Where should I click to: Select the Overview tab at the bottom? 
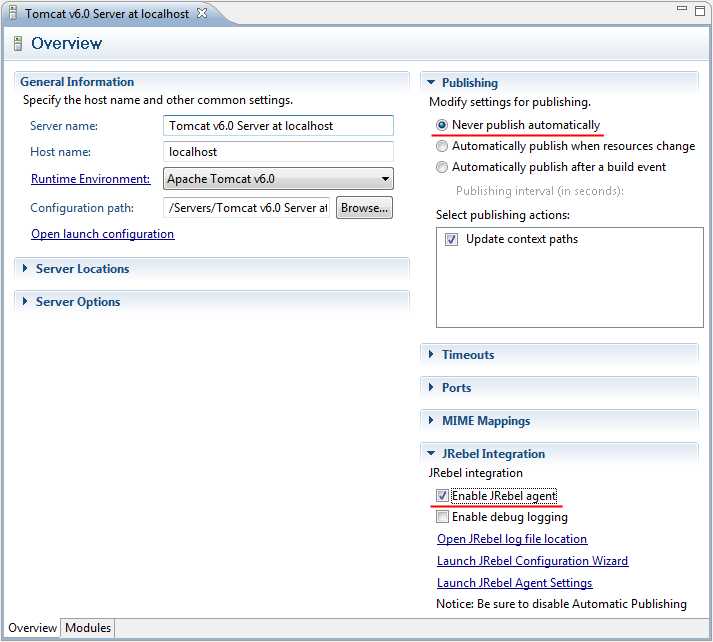32,628
